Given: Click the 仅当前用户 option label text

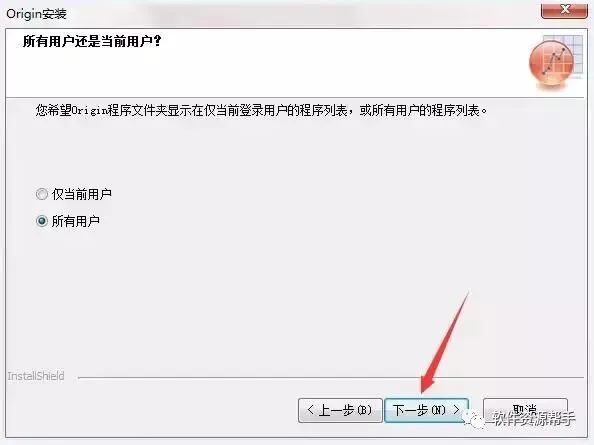Looking at the screenshot, I should click(81, 194).
